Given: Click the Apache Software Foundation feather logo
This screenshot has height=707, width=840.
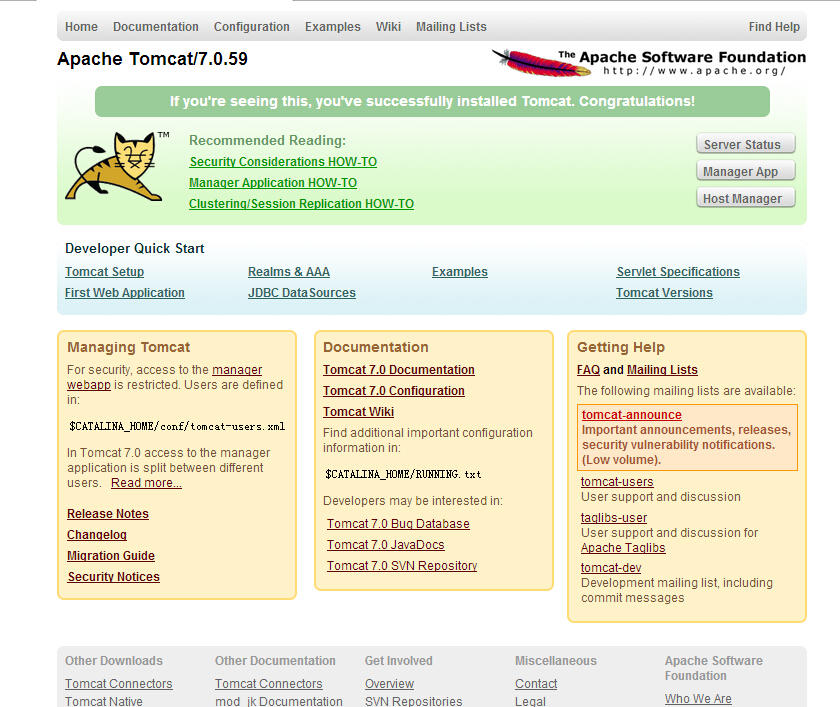Looking at the screenshot, I should [649, 63].
